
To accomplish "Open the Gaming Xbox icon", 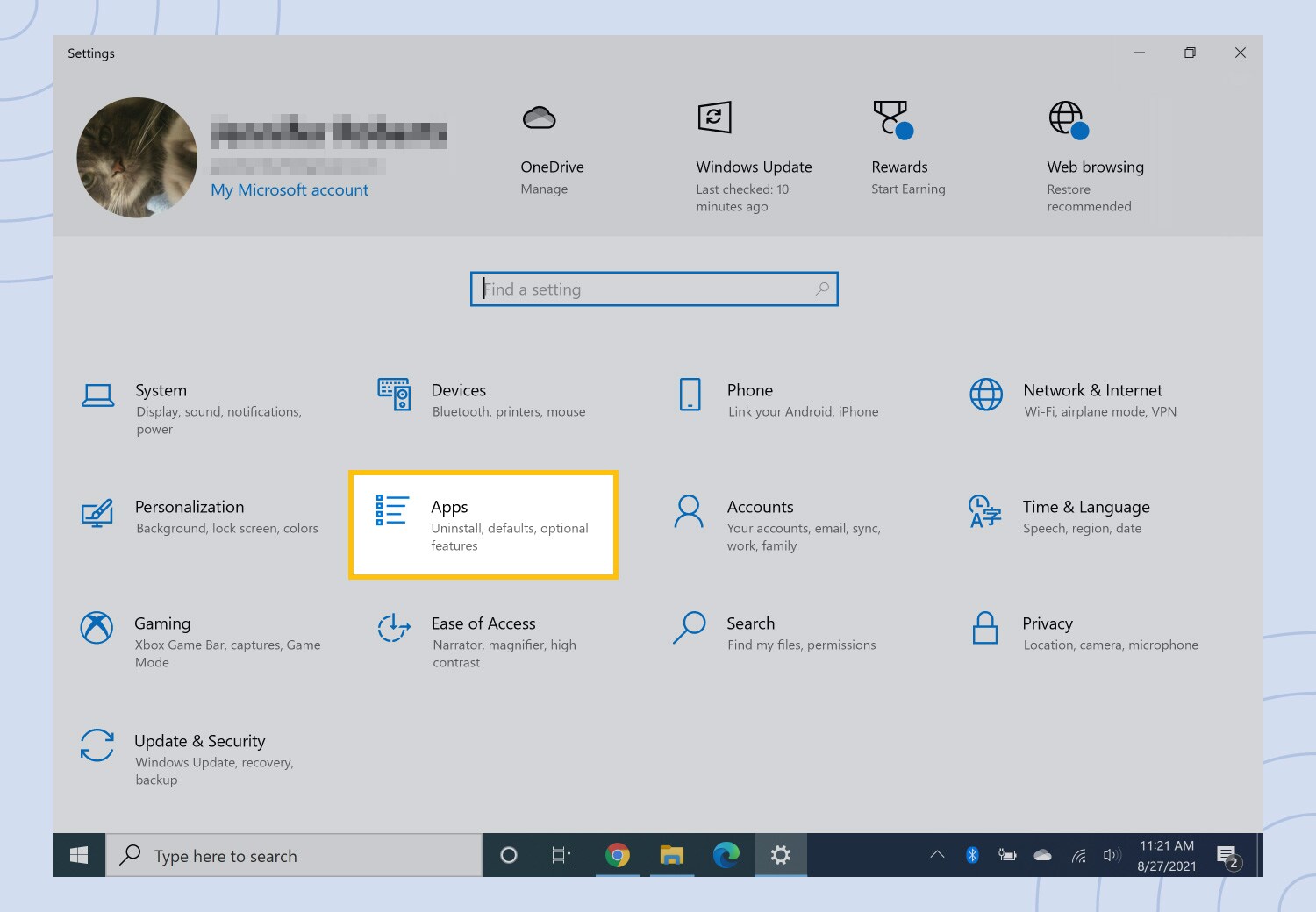I will [x=97, y=628].
